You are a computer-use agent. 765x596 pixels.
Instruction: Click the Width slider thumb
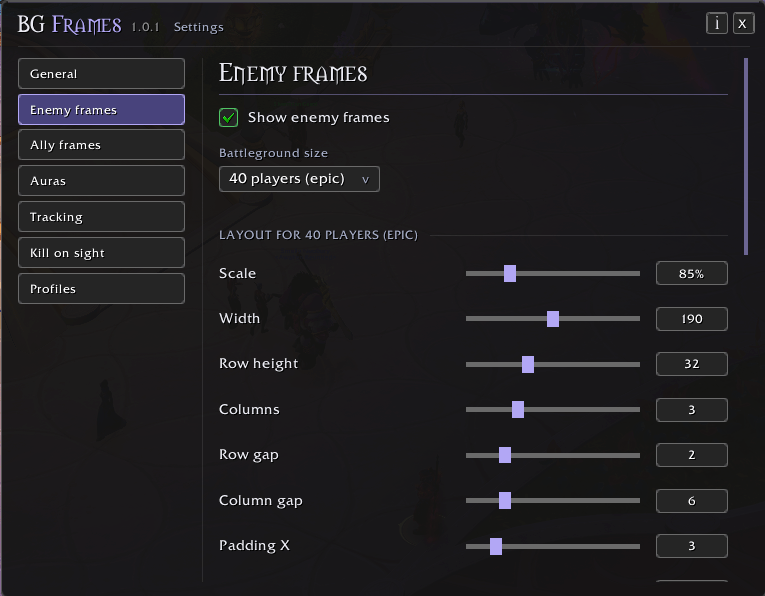pos(553,319)
